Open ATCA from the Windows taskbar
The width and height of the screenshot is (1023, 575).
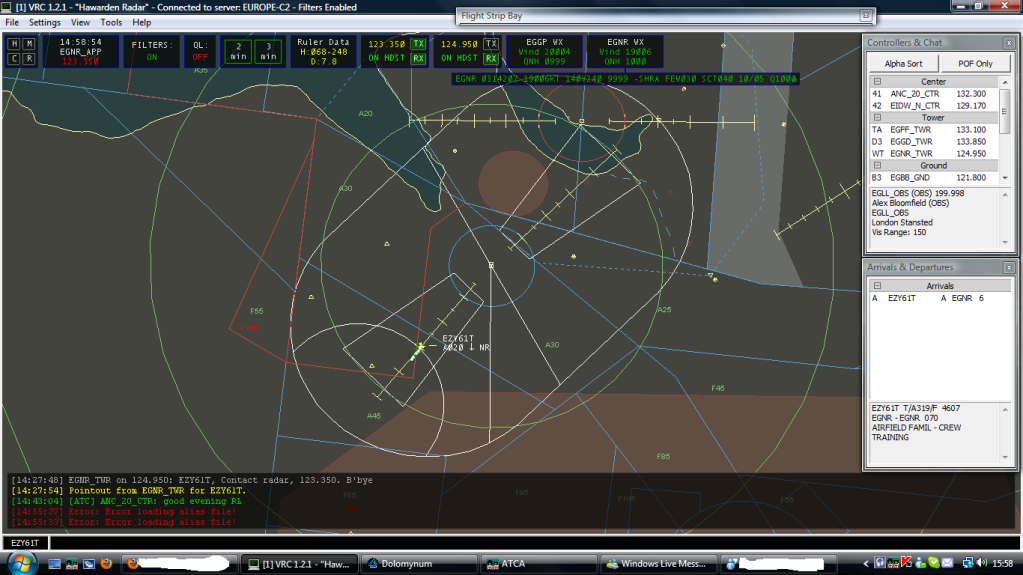point(536,564)
